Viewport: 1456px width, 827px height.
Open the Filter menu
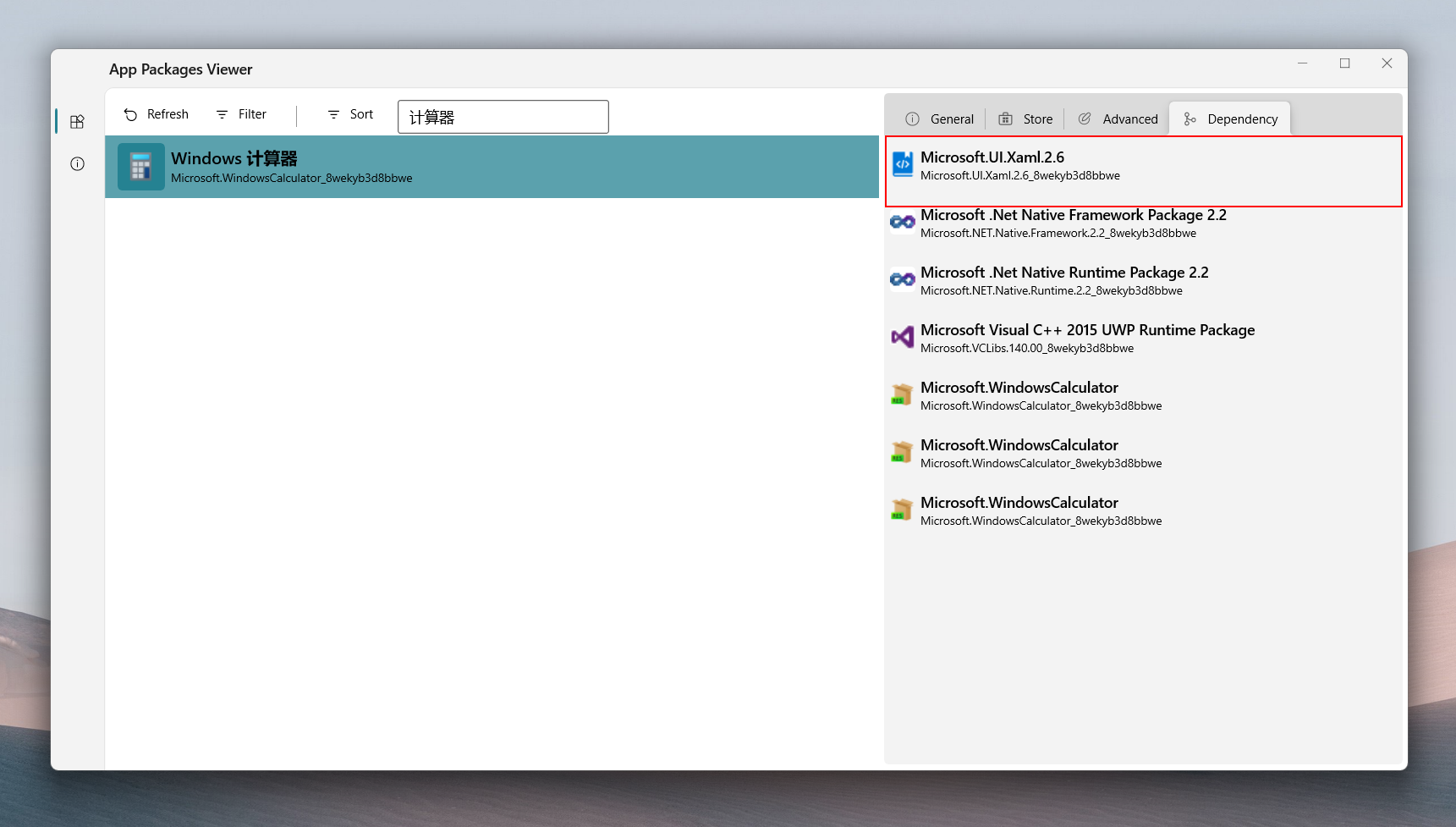coord(241,114)
